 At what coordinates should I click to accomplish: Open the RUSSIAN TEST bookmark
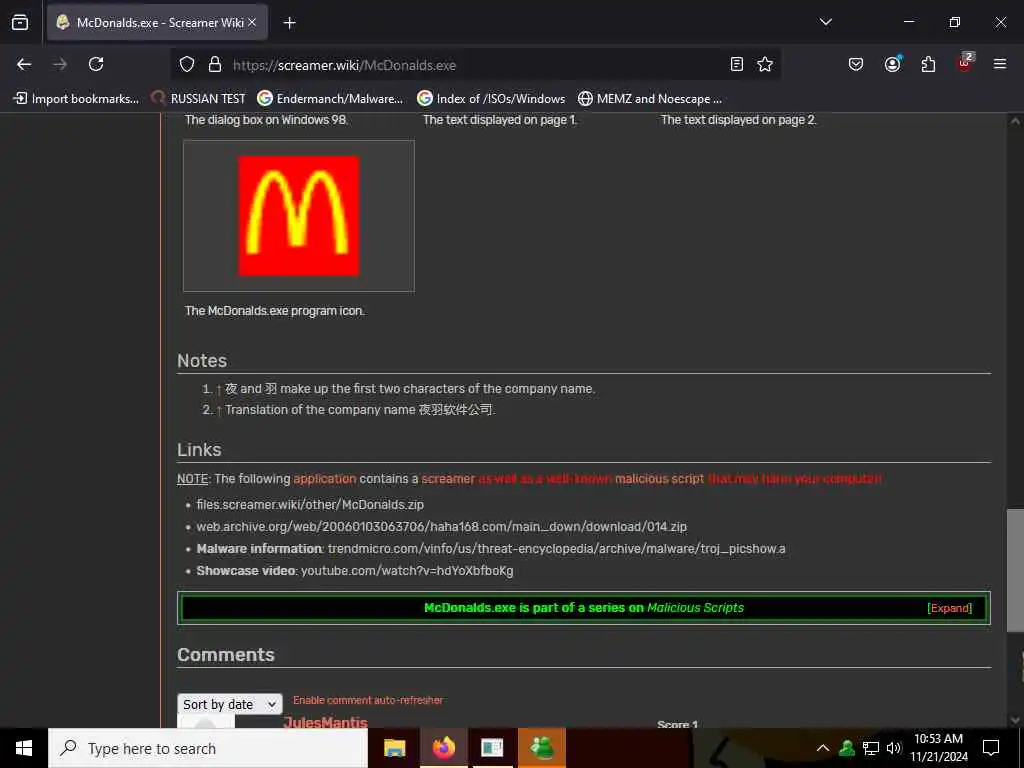(199, 99)
